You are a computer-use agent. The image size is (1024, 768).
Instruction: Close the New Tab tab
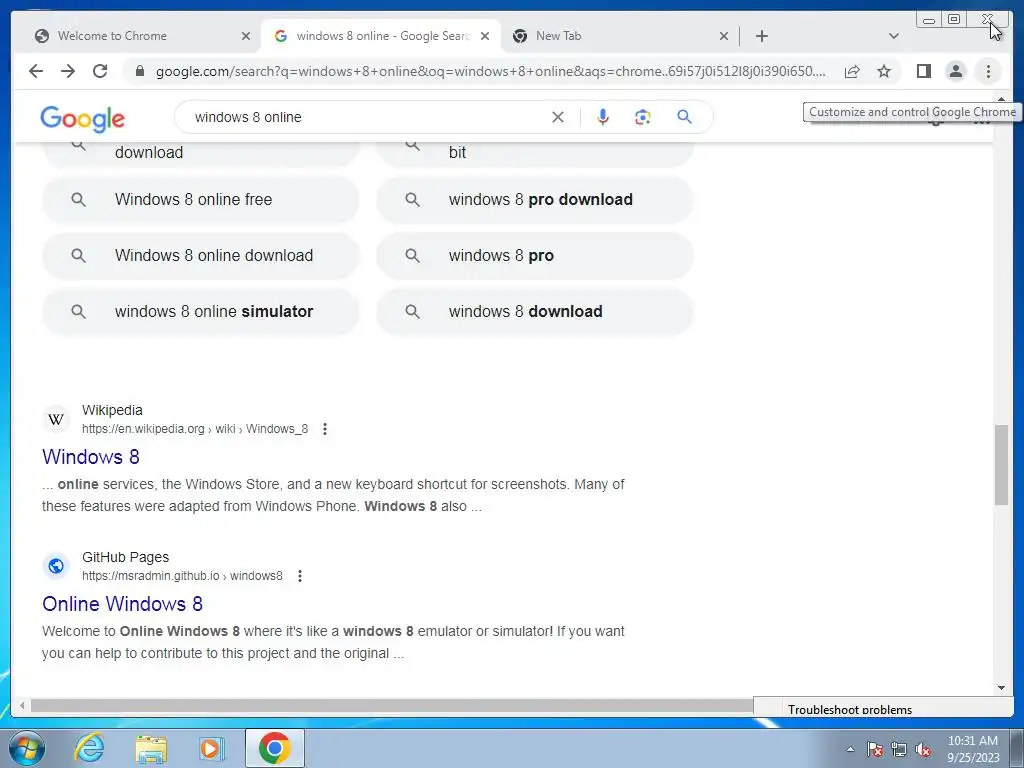724,36
